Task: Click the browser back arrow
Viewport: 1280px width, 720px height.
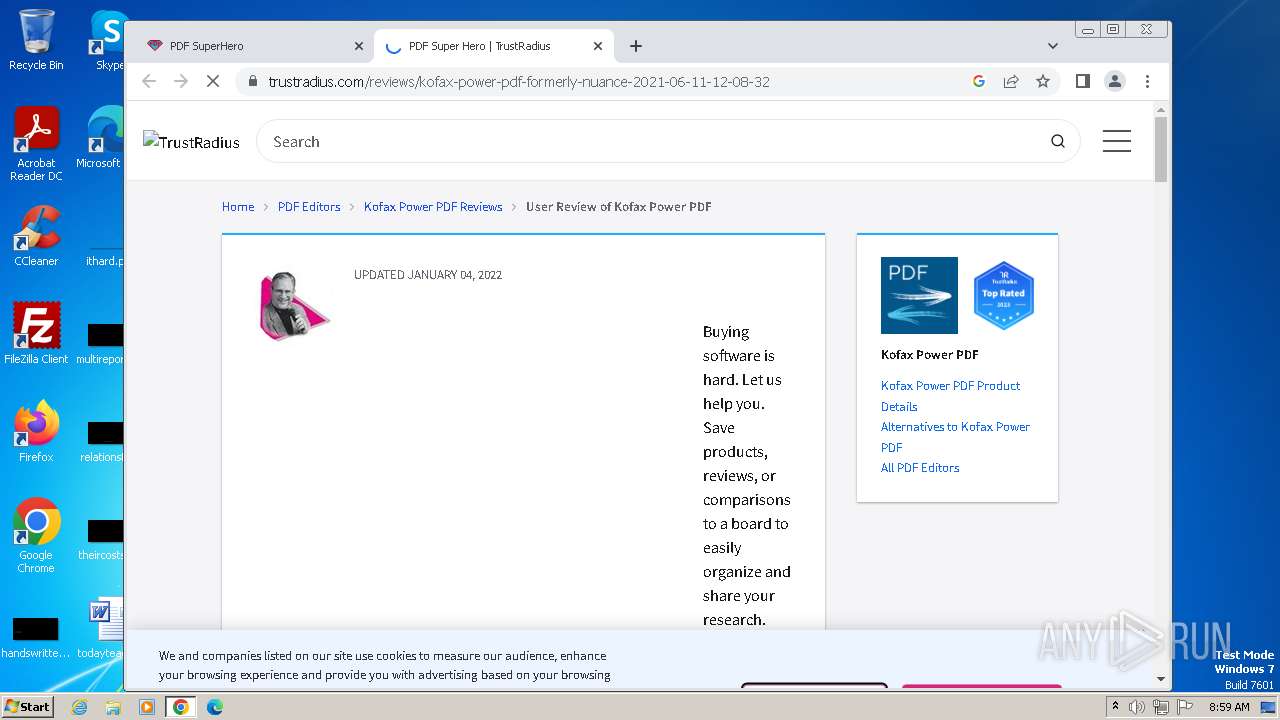Action: tap(149, 81)
